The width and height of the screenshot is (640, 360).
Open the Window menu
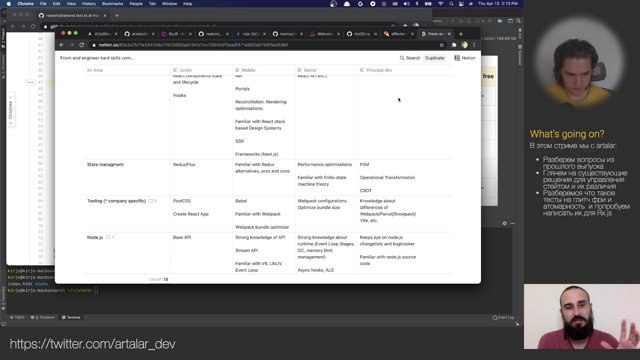coord(169,4)
